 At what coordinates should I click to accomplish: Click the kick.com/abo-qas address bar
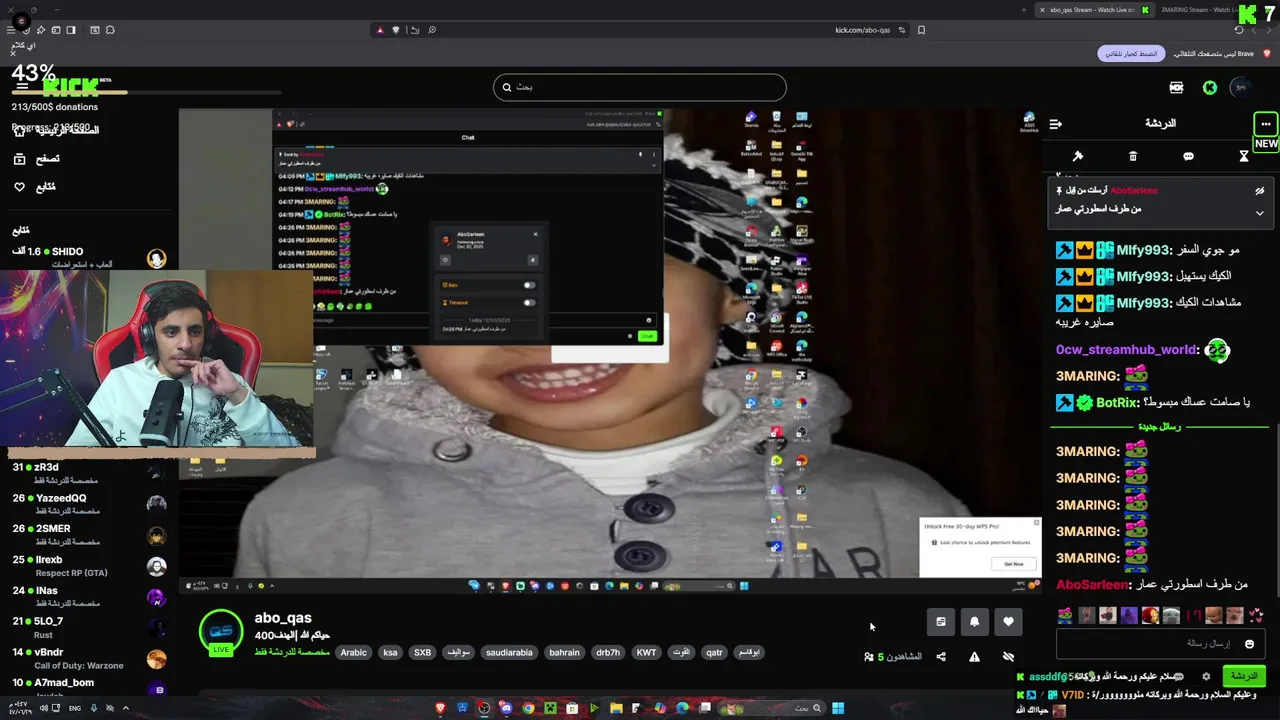(x=862, y=30)
